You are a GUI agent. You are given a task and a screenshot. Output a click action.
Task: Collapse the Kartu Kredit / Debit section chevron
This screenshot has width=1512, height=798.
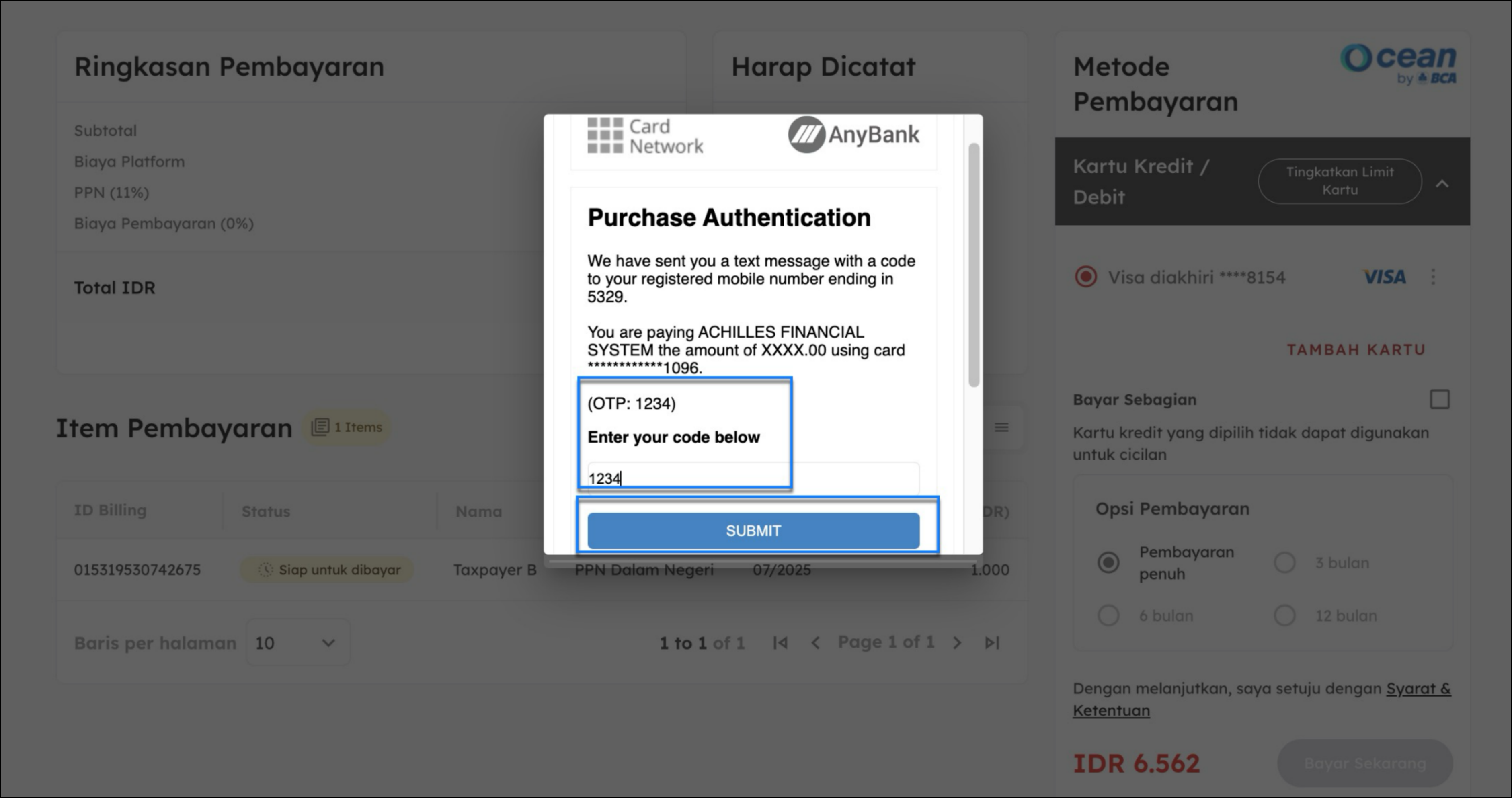[x=1442, y=184]
